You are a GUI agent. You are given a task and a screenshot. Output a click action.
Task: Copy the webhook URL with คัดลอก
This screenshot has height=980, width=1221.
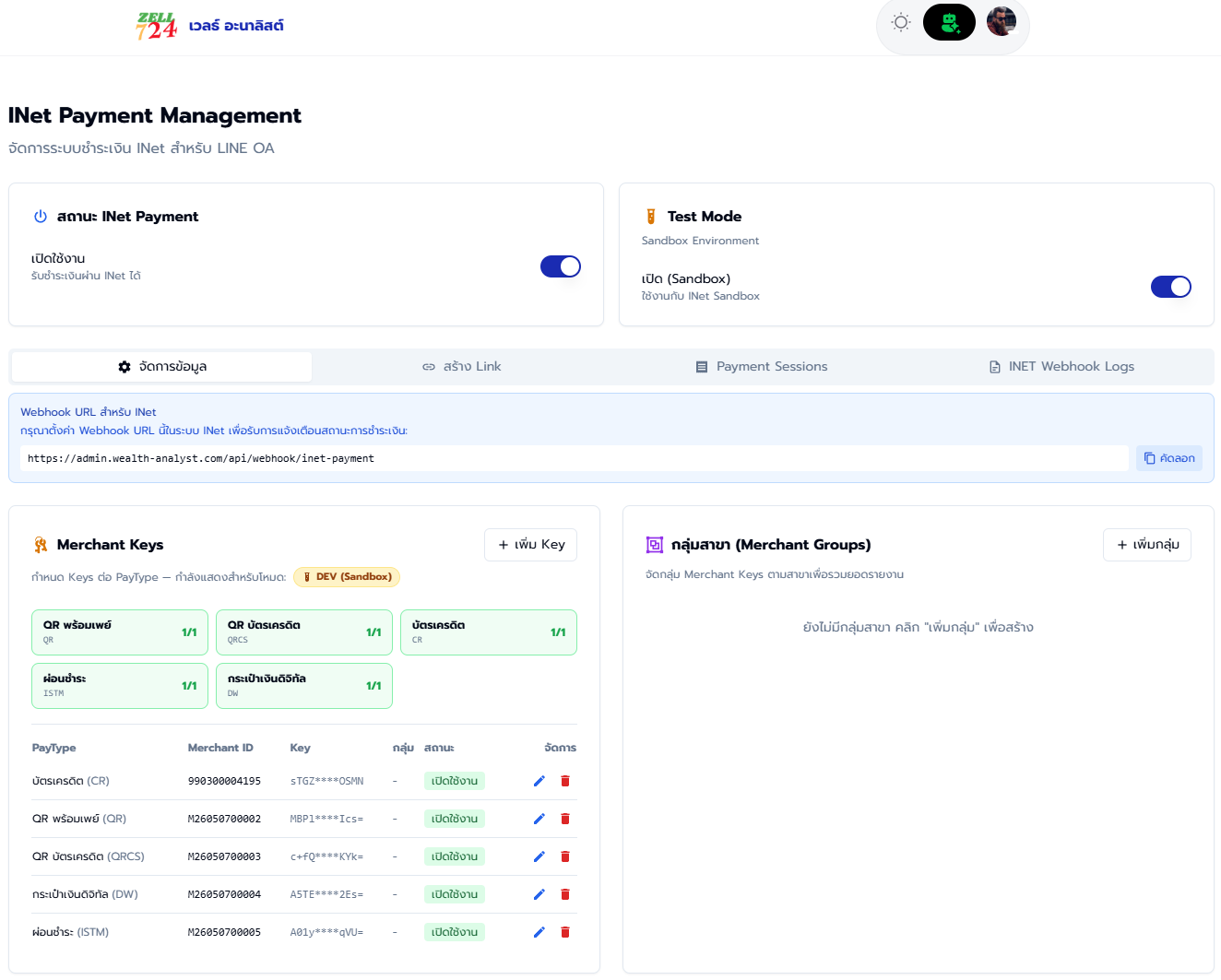[x=1169, y=458]
